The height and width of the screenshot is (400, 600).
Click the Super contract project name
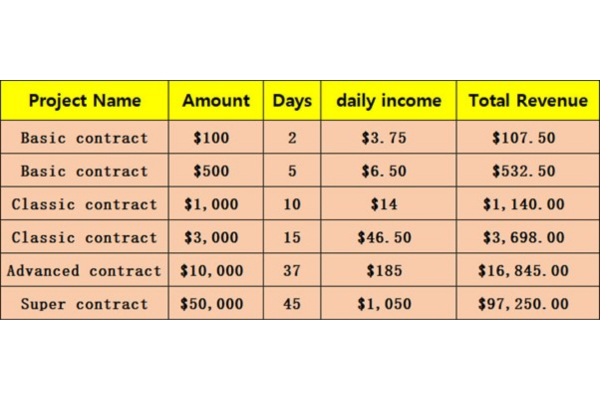[x=84, y=303]
